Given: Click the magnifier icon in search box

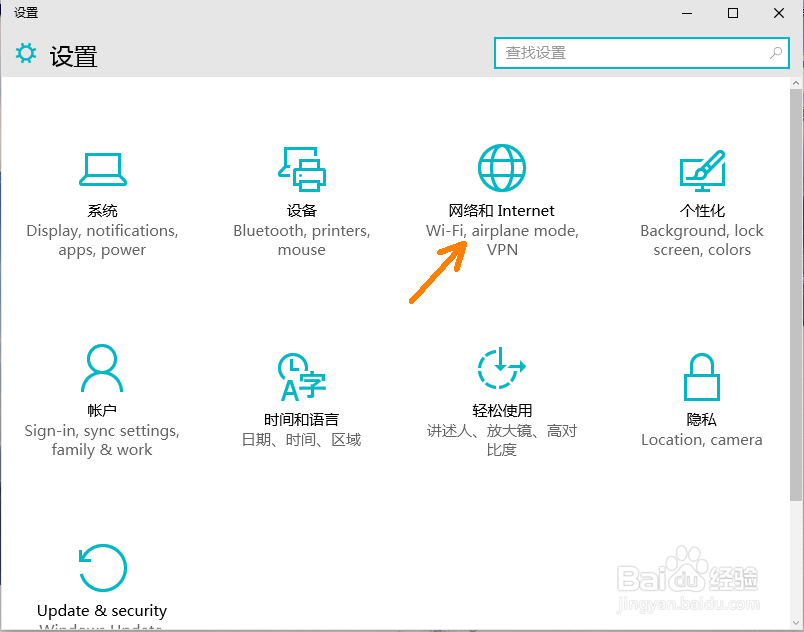Looking at the screenshot, I should [776, 52].
